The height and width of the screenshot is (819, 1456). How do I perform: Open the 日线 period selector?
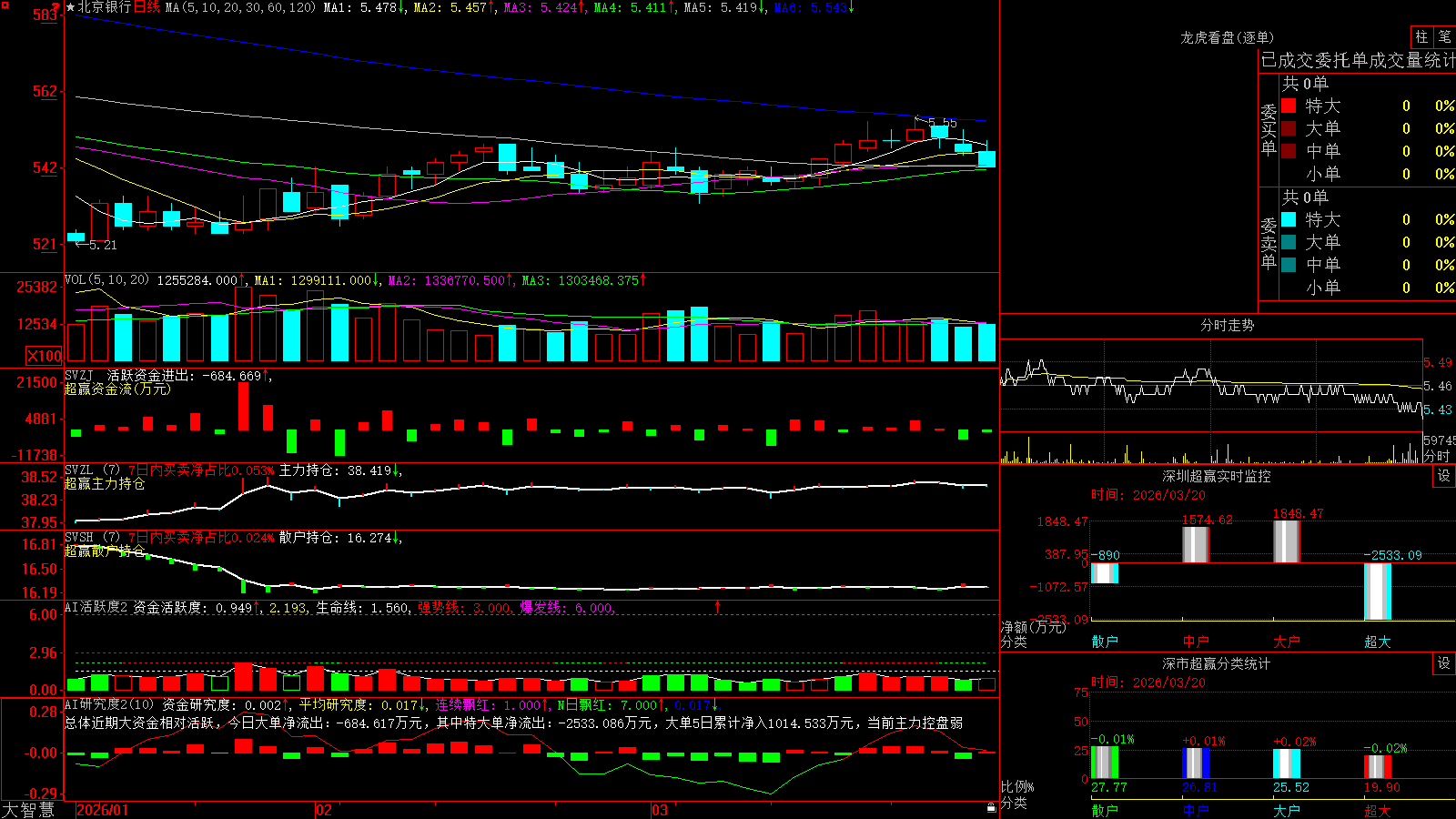[147, 7]
